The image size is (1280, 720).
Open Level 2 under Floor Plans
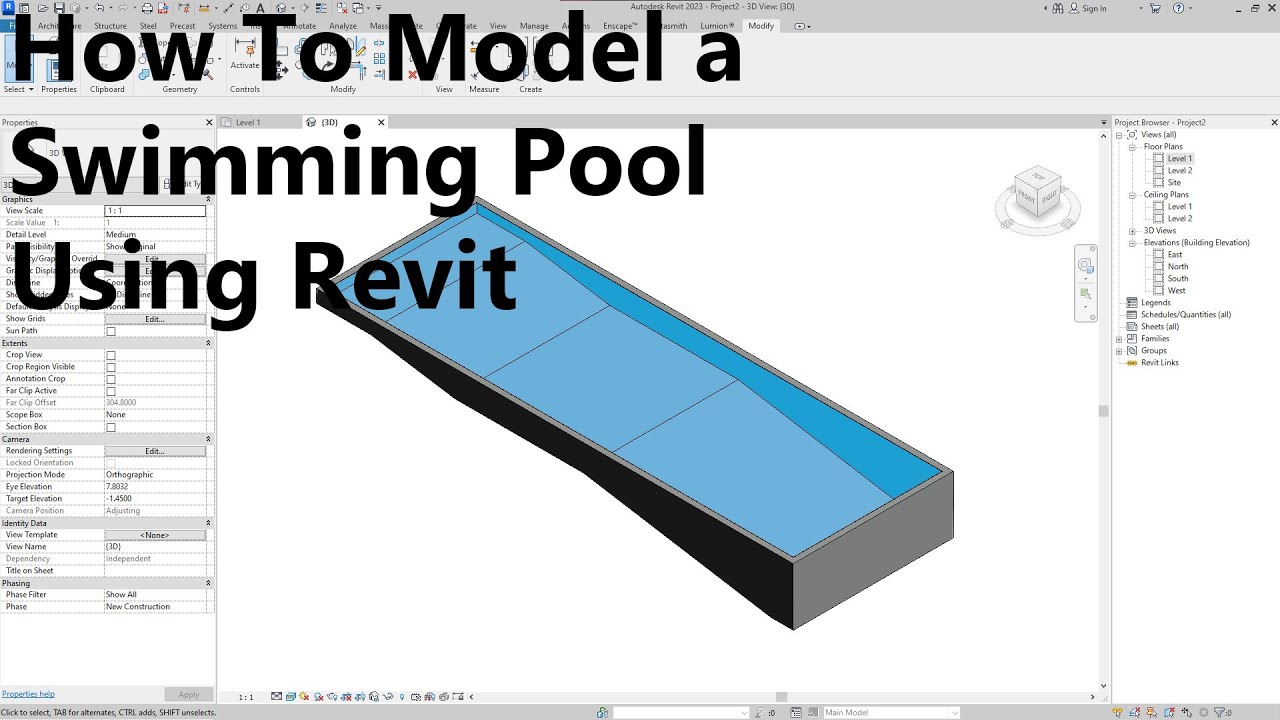pyautogui.click(x=1180, y=171)
